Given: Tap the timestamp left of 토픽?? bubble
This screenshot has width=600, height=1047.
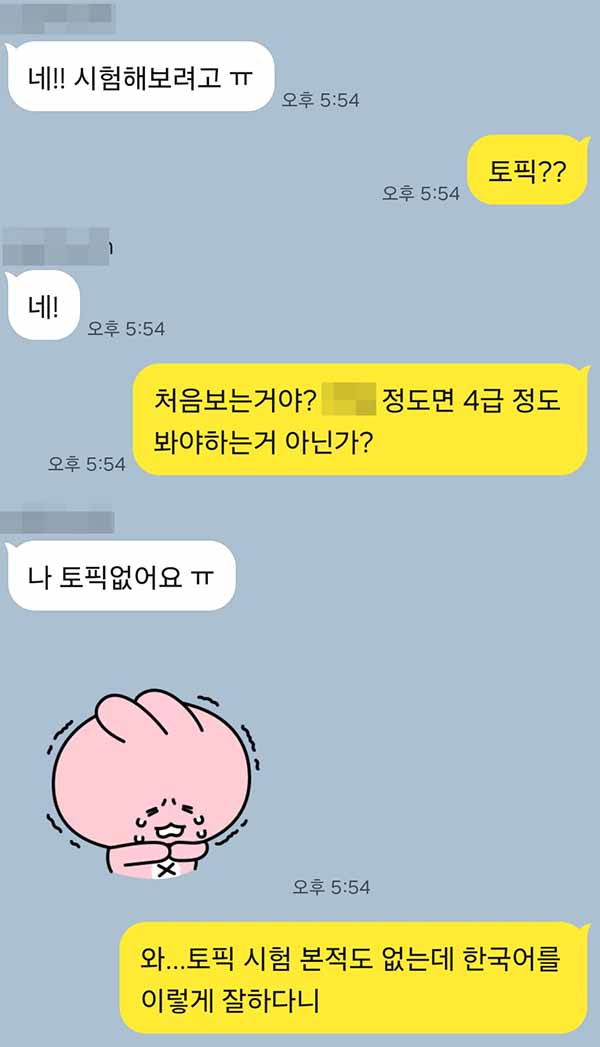Looking at the screenshot, I should tap(421, 194).
